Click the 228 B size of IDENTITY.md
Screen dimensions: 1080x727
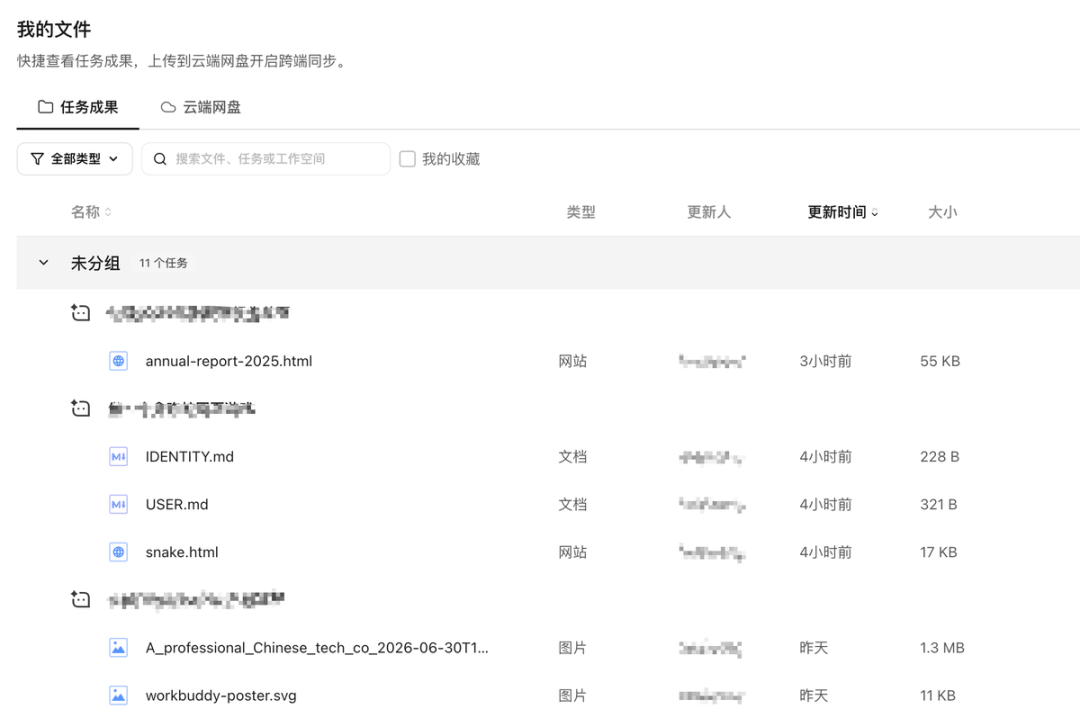pos(939,457)
